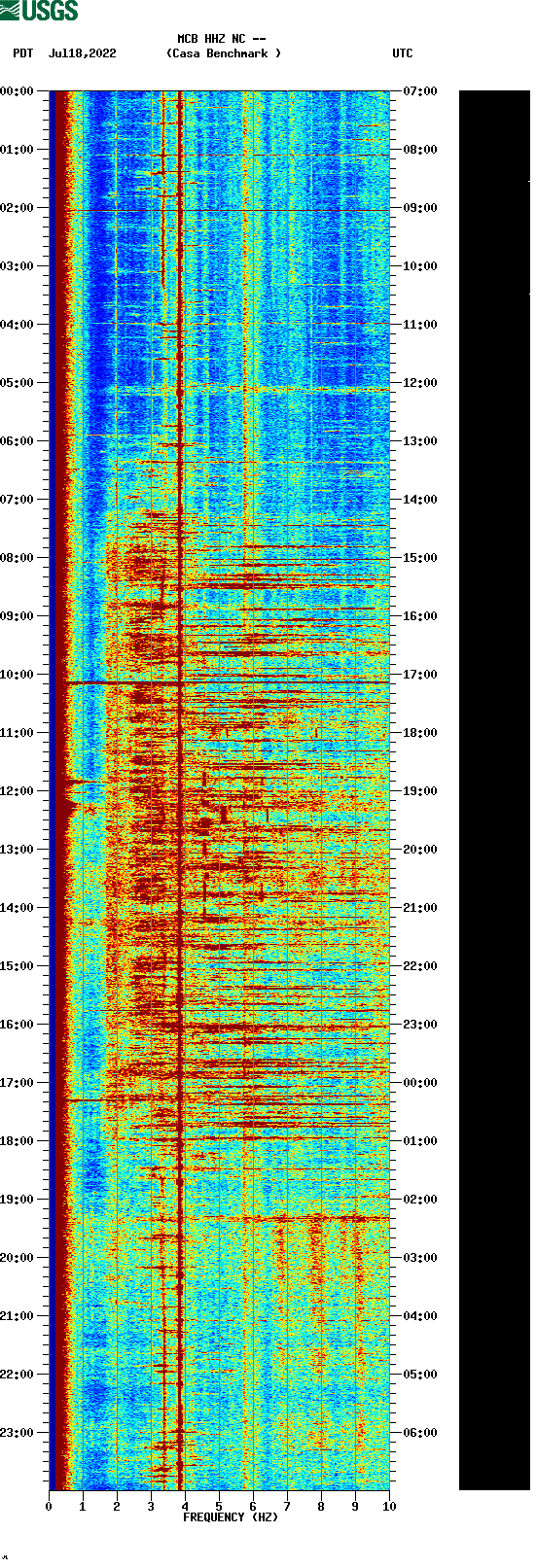Click frequency tick label '5'
This screenshot has width=537, height=1568.
[219, 1507]
